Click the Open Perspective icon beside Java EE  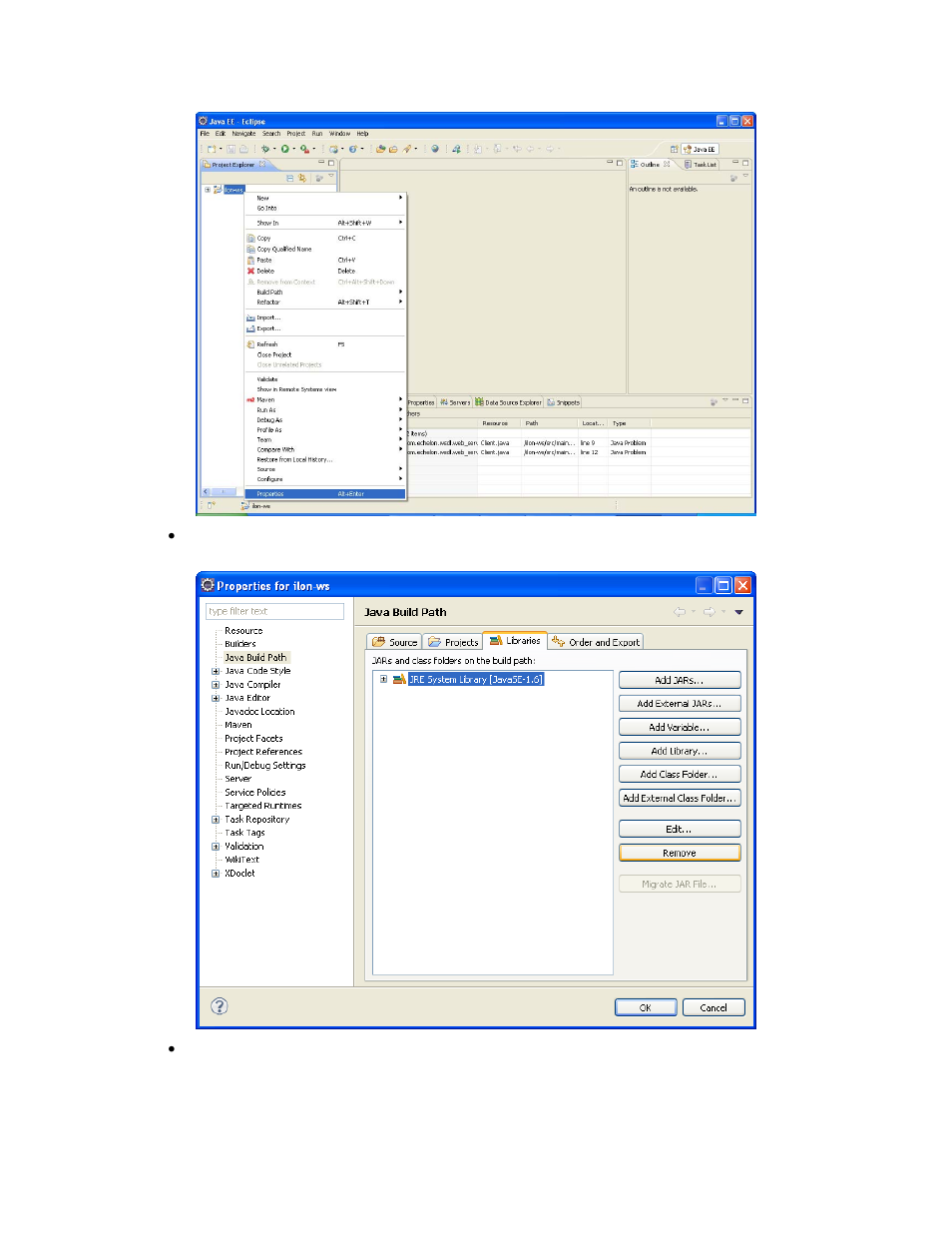tap(674, 149)
